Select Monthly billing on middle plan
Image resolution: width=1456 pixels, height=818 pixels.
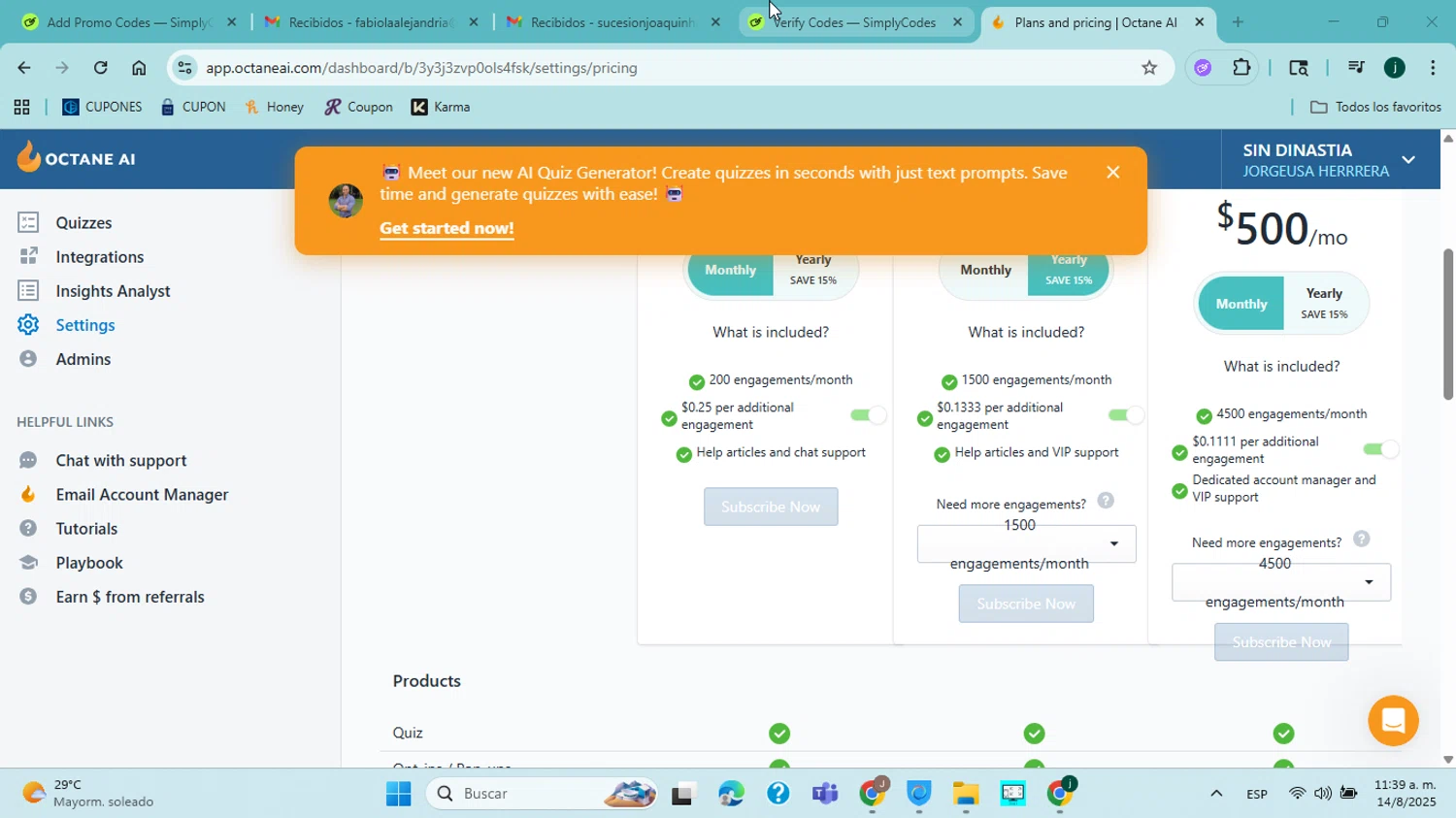[985, 271]
